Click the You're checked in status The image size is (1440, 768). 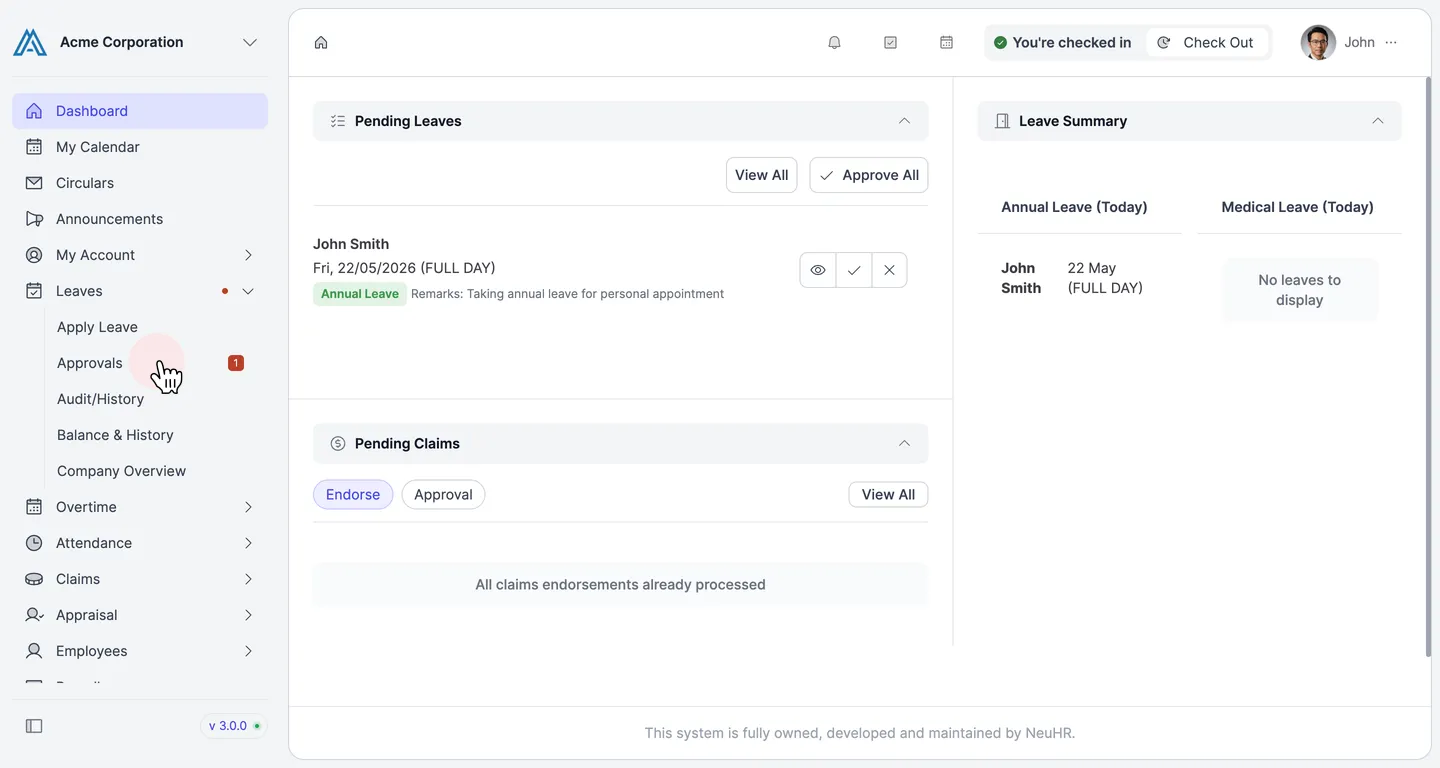(x=1062, y=42)
